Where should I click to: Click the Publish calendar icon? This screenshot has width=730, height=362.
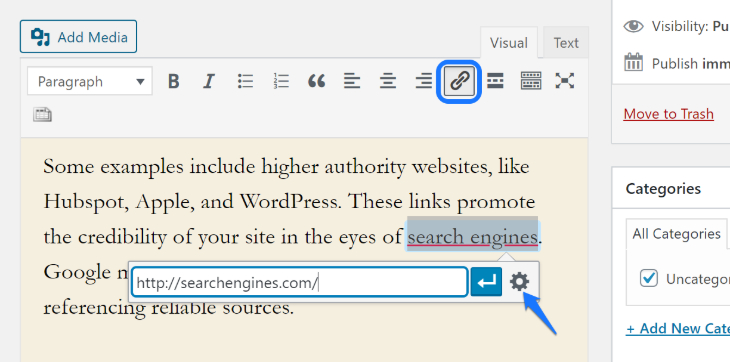pyautogui.click(x=633, y=62)
